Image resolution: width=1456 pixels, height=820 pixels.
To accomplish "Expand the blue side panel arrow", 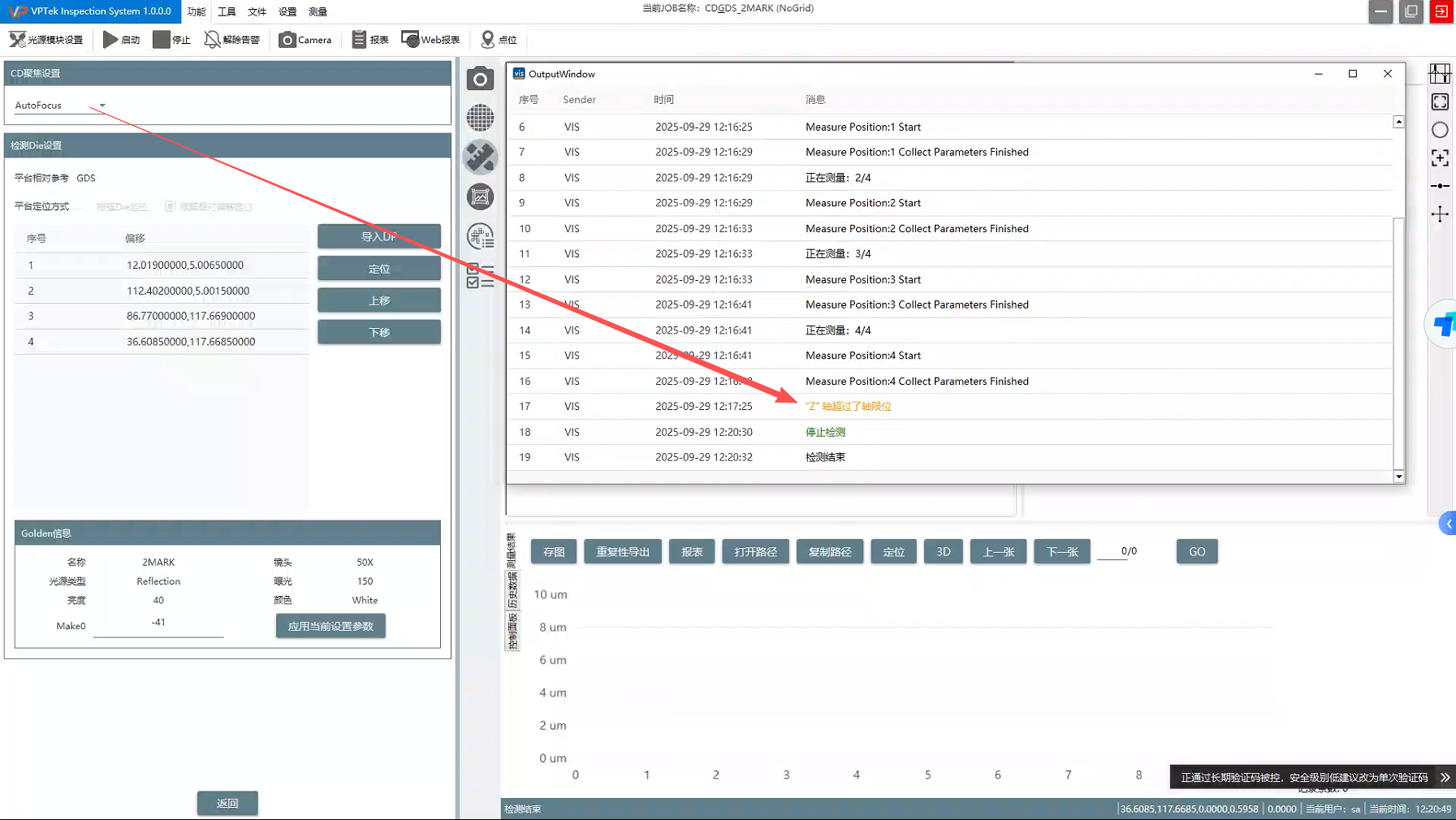I will pos(1448,524).
